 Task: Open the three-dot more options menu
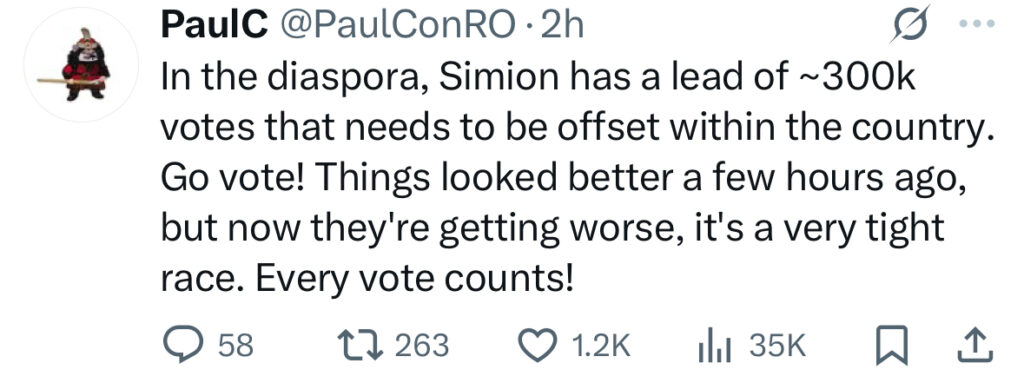[978, 24]
